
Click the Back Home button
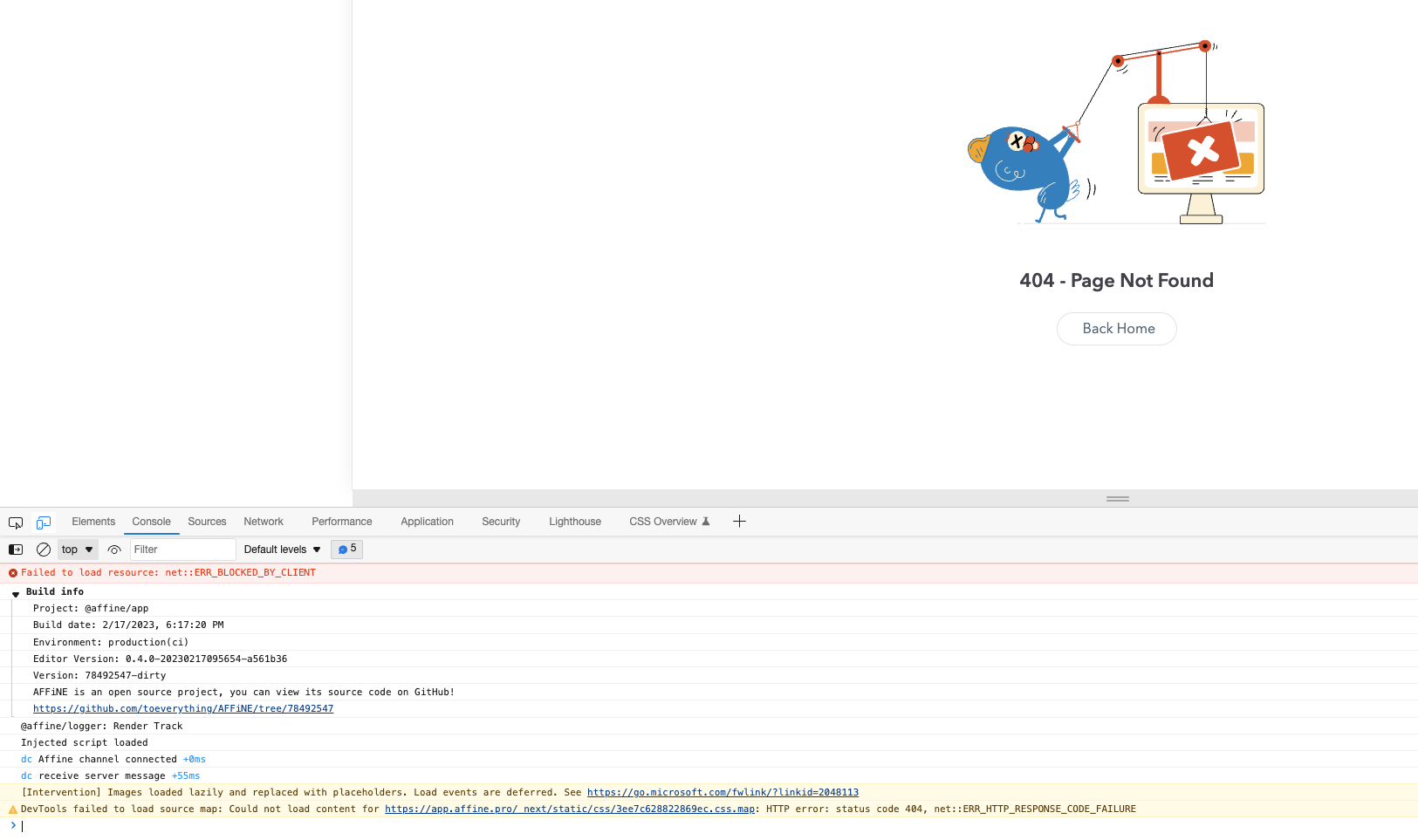(1116, 329)
